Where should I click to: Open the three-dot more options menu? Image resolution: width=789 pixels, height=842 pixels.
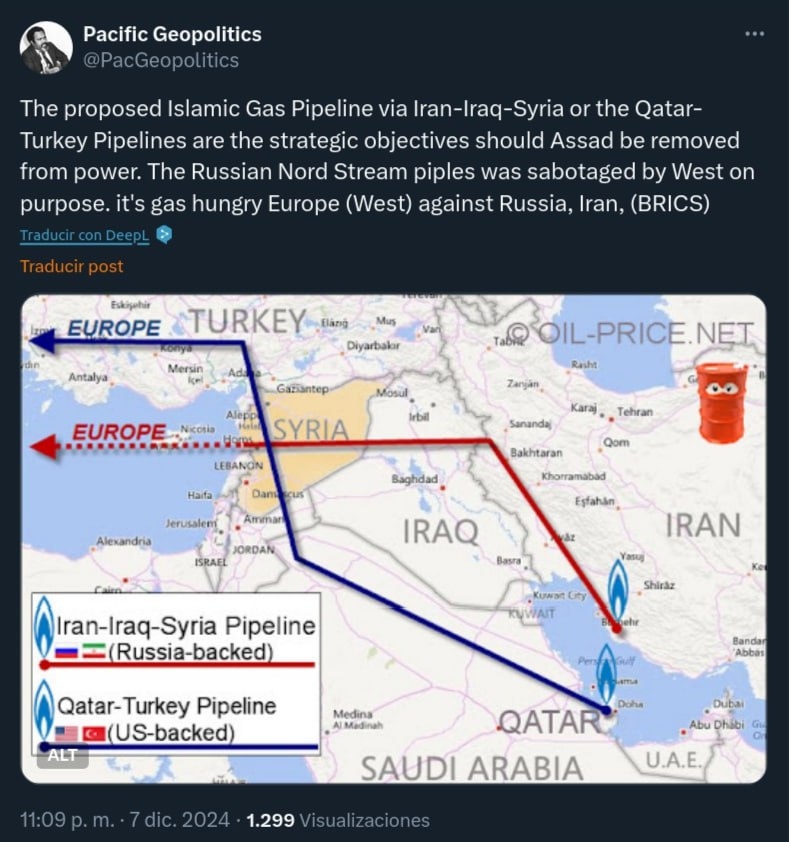754,34
